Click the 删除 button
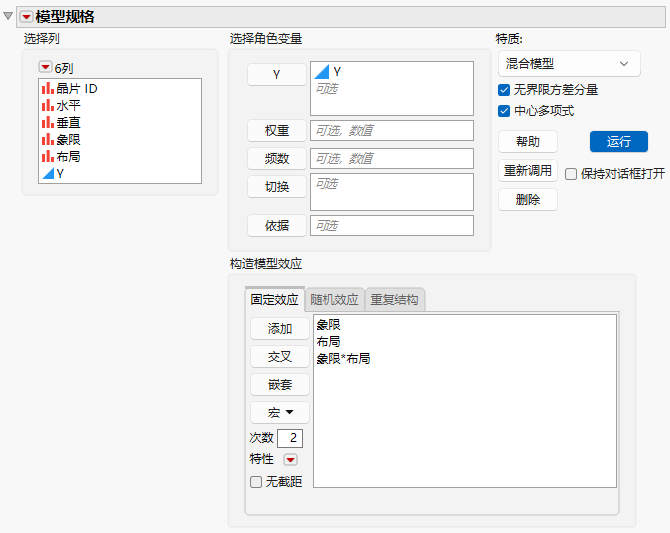670x533 pixels. point(528,200)
